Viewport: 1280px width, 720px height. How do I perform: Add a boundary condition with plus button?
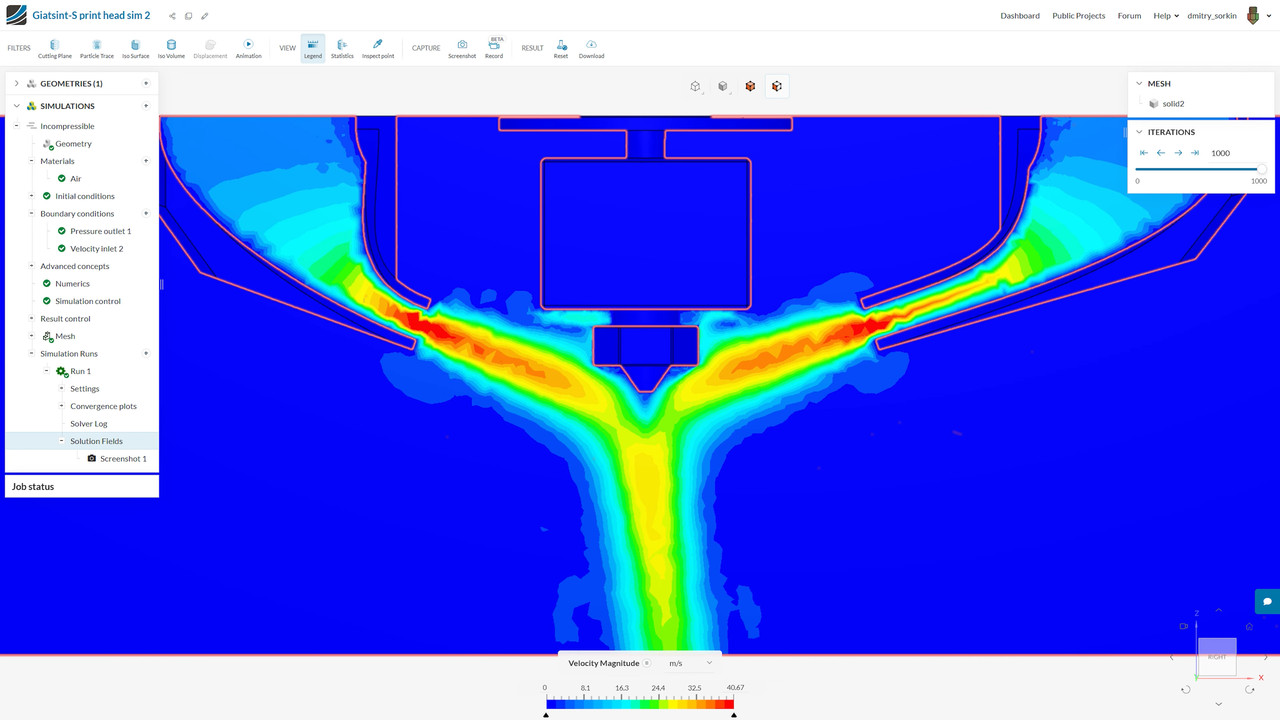pos(146,213)
